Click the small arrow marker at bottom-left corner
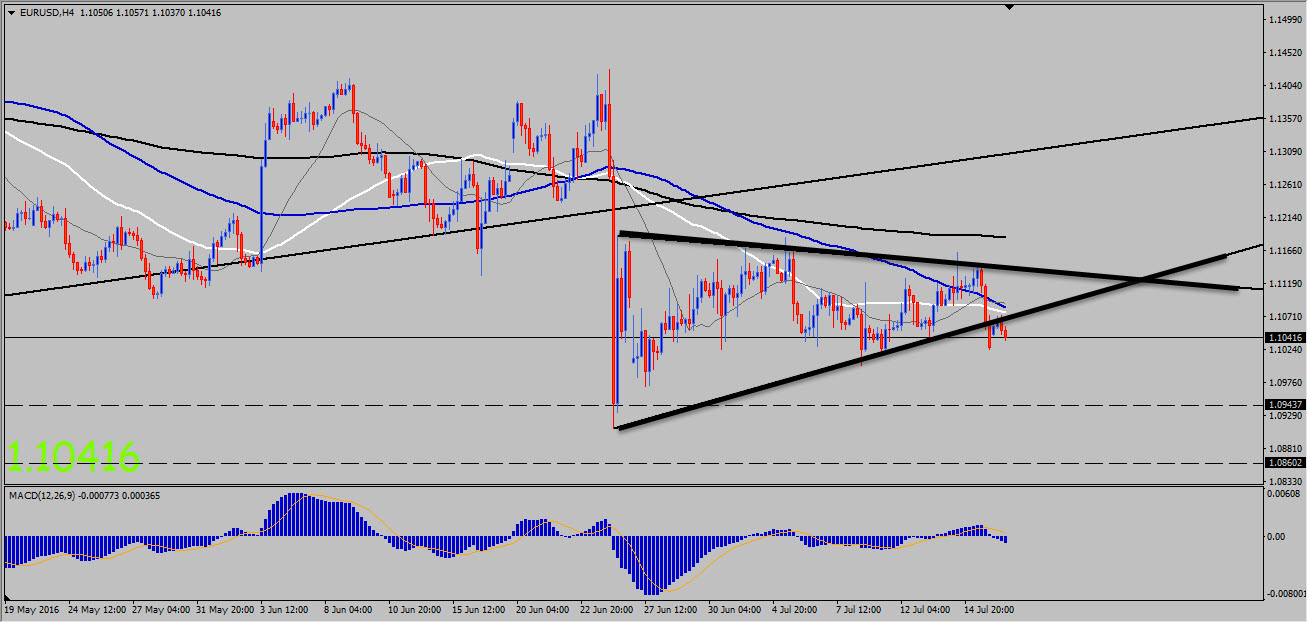This screenshot has width=1308, height=623. coord(8,595)
